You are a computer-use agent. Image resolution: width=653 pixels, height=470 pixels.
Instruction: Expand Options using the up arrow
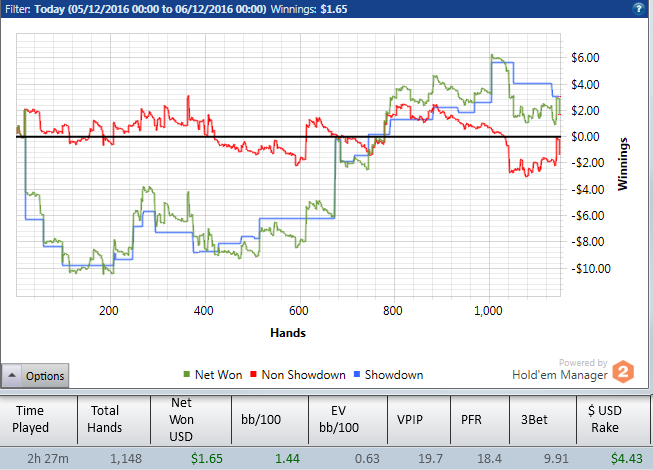(12, 376)
